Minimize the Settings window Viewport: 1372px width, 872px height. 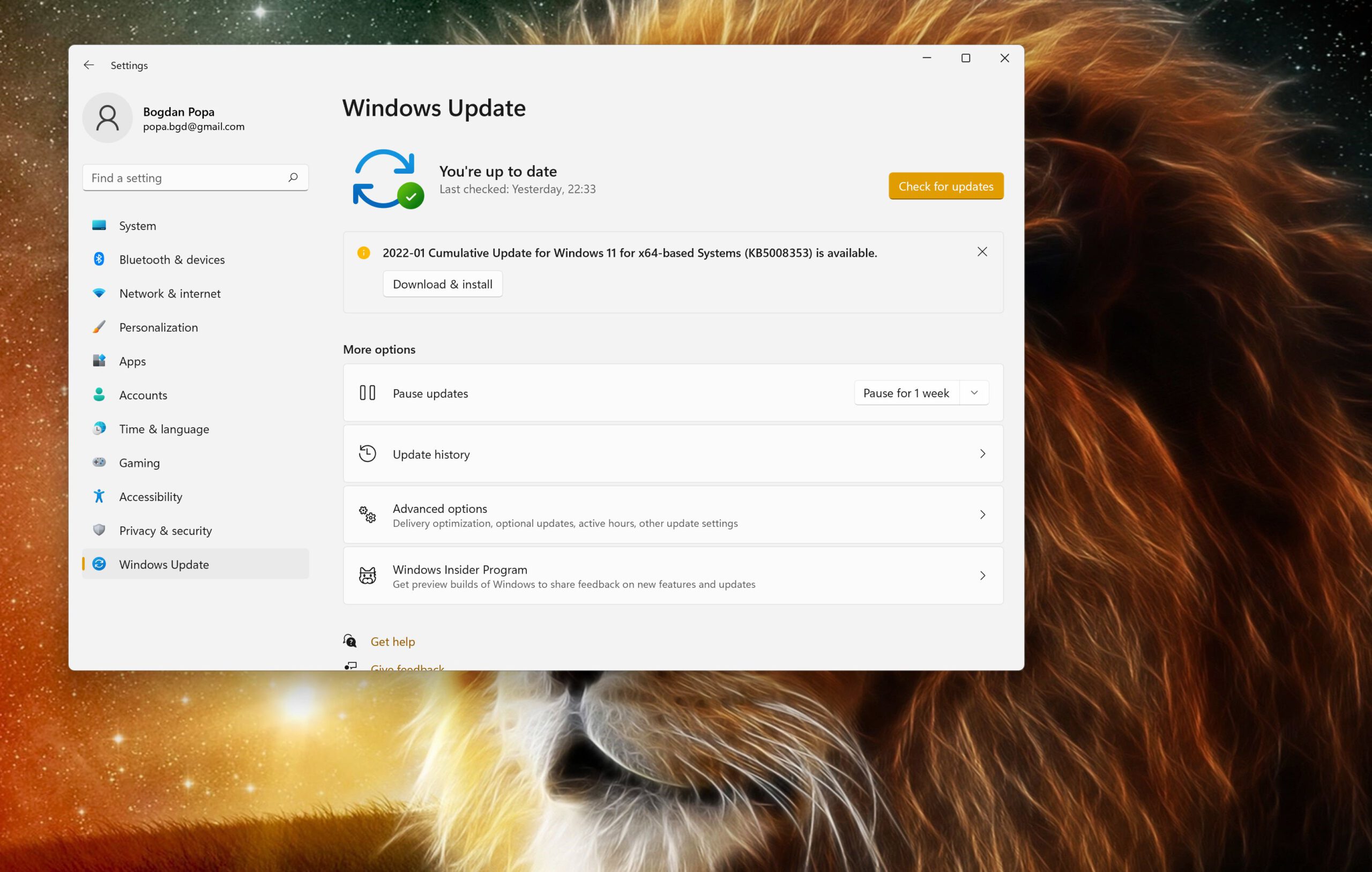[x=927, y=58]
